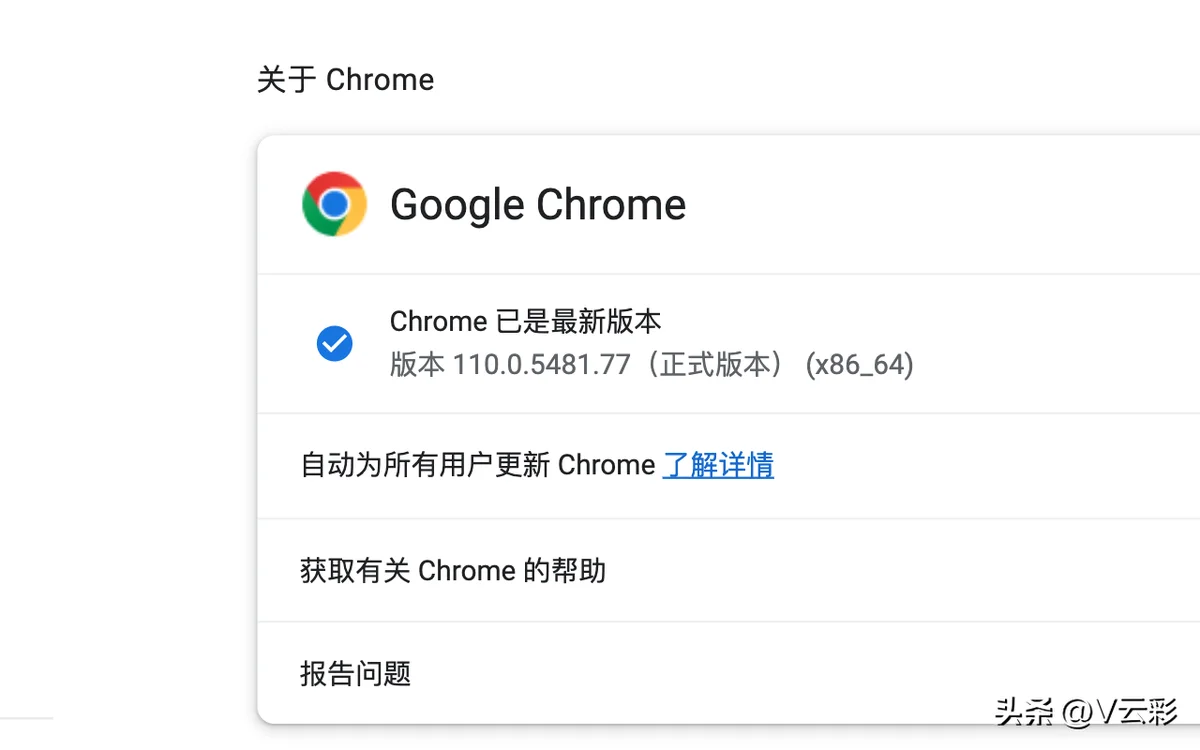Click the word Google in the card title
This screenshot has width=1200, height=750.
(457, 206)
